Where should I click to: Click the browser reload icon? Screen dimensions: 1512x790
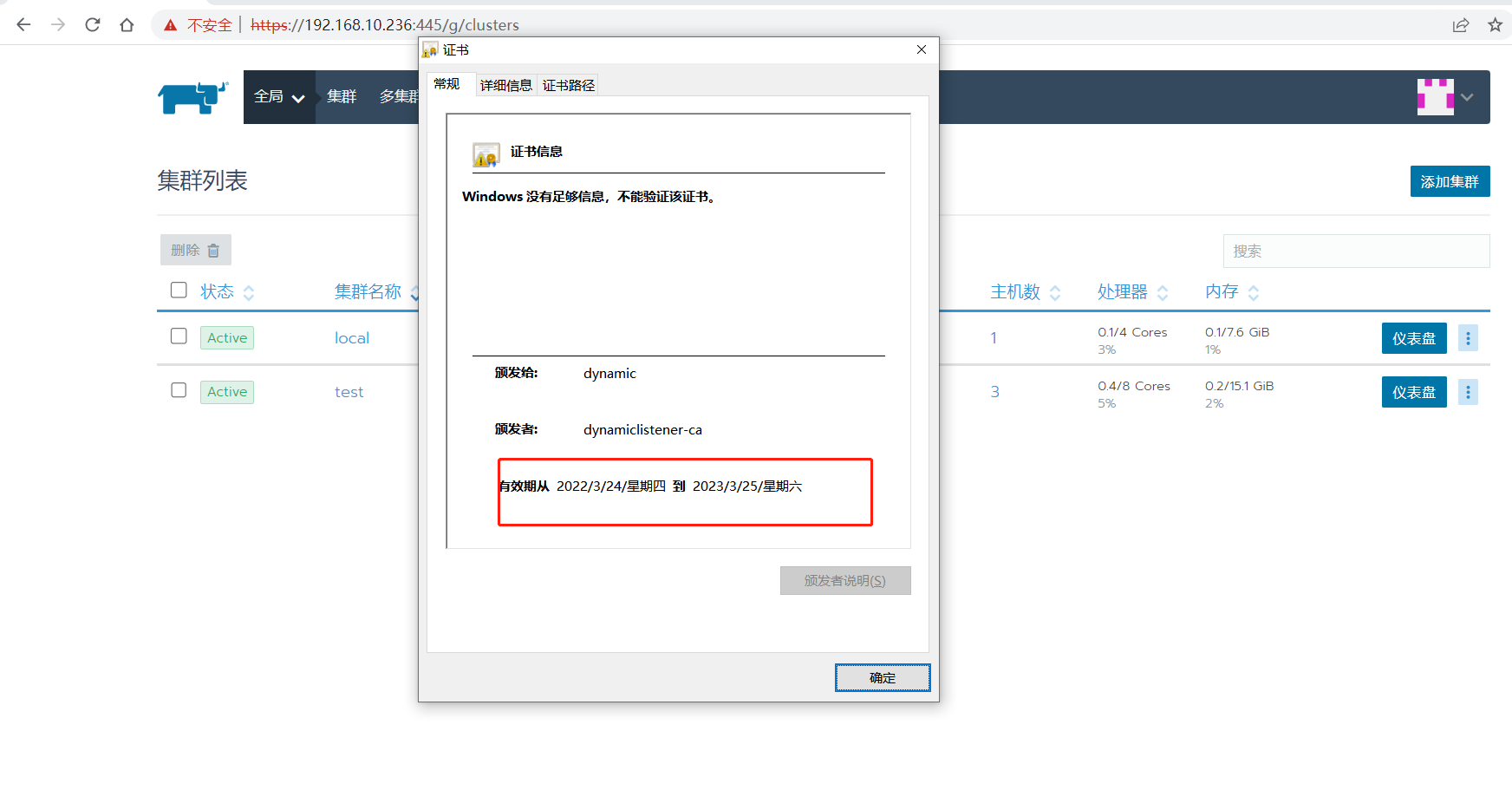[92, 24]
